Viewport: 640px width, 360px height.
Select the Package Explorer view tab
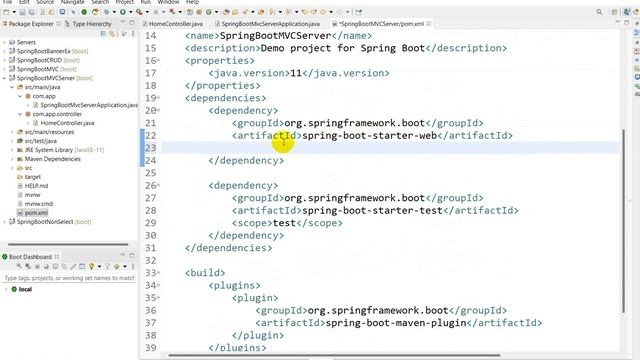(x=31, y=24)
